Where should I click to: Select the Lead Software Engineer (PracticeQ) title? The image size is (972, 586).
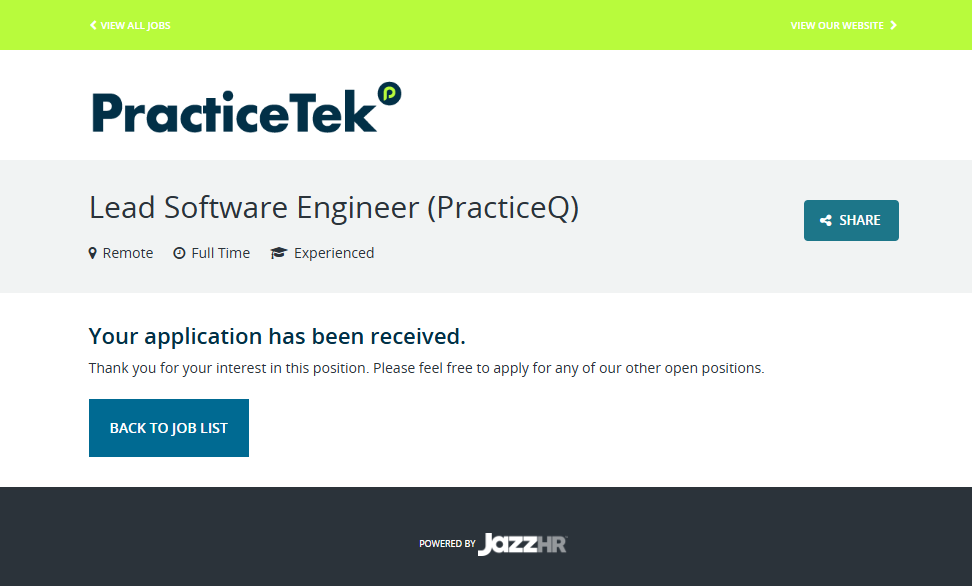(334, 207)
